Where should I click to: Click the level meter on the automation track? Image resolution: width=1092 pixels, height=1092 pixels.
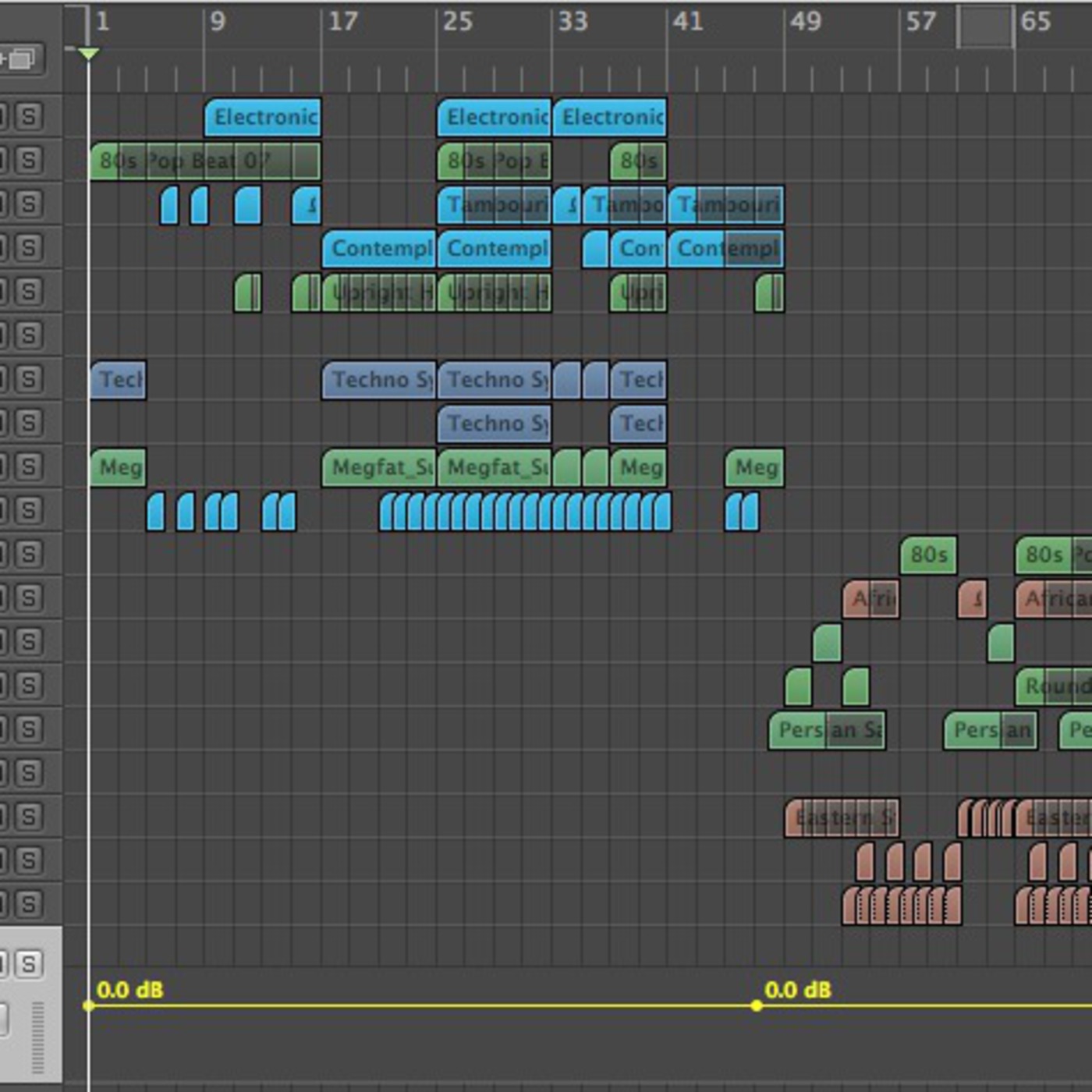click(37, 1037)
